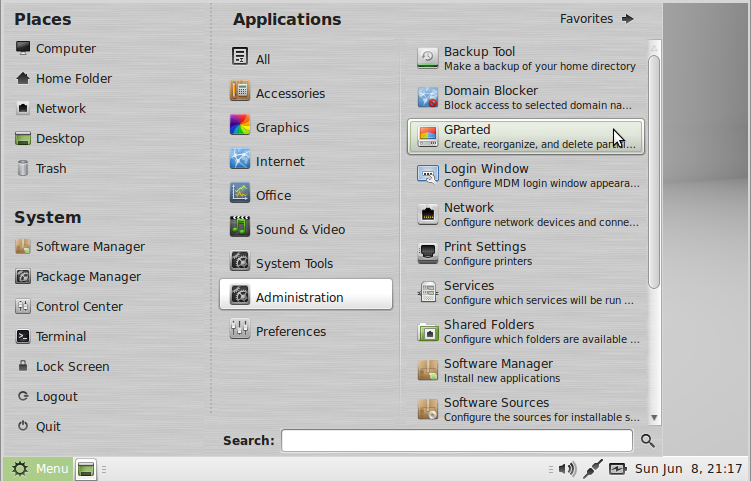Viewport: 751px width, 481px height.
Task: Click the Package Manager icon
Action: click(23, 276)
